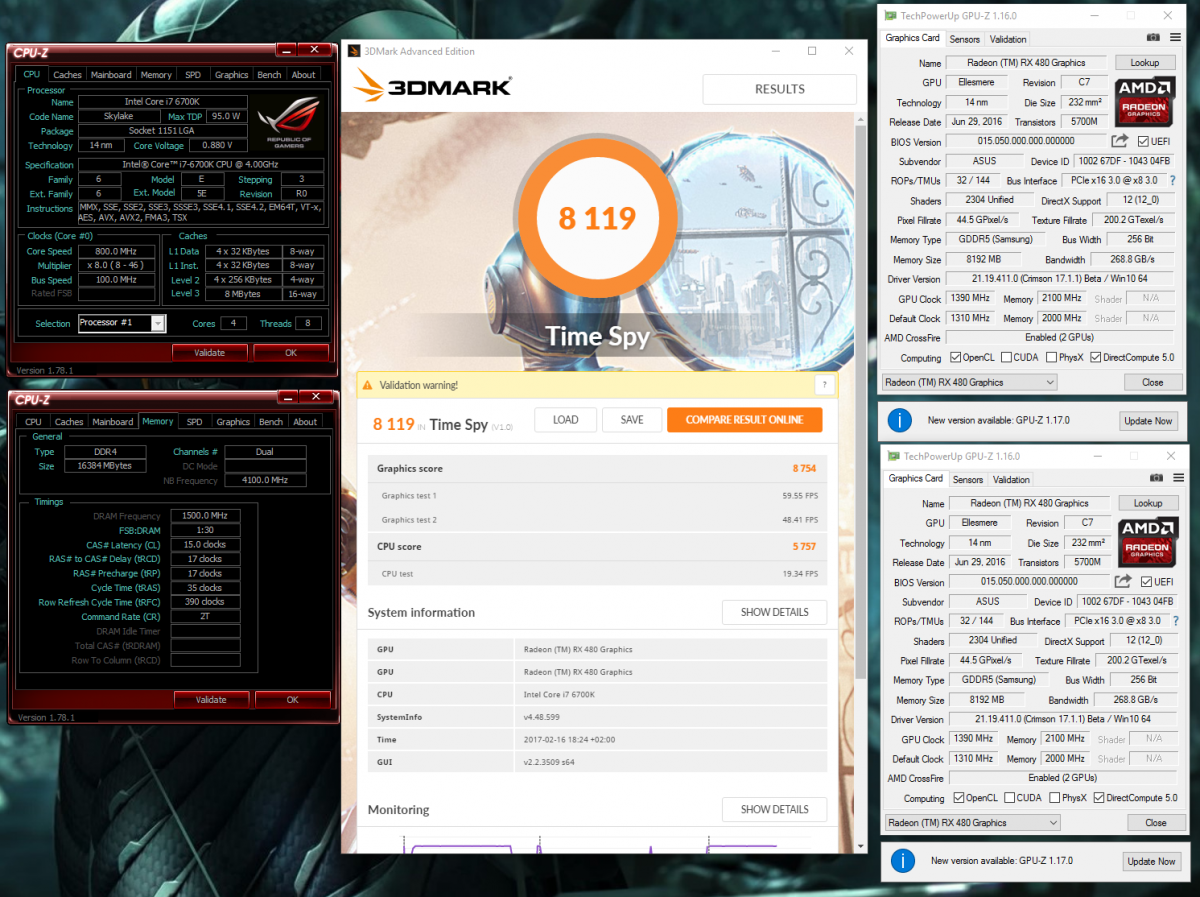The width and height of the screenshot is (1200, 897).
Task: Toggle DirectCompute 5.0 checkbox in upper GPU-Z window
Action: pyautogui.click(x=1096, y=357)
